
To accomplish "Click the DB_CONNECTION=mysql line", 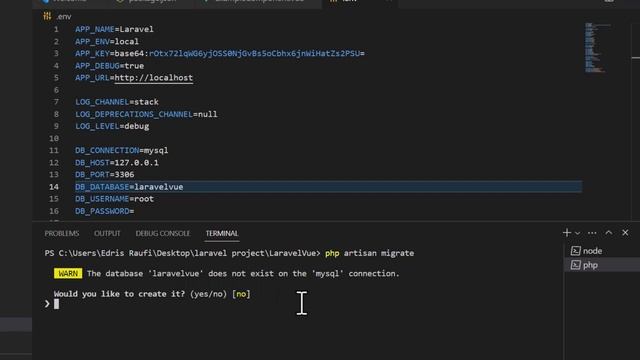I will (122, 151).
